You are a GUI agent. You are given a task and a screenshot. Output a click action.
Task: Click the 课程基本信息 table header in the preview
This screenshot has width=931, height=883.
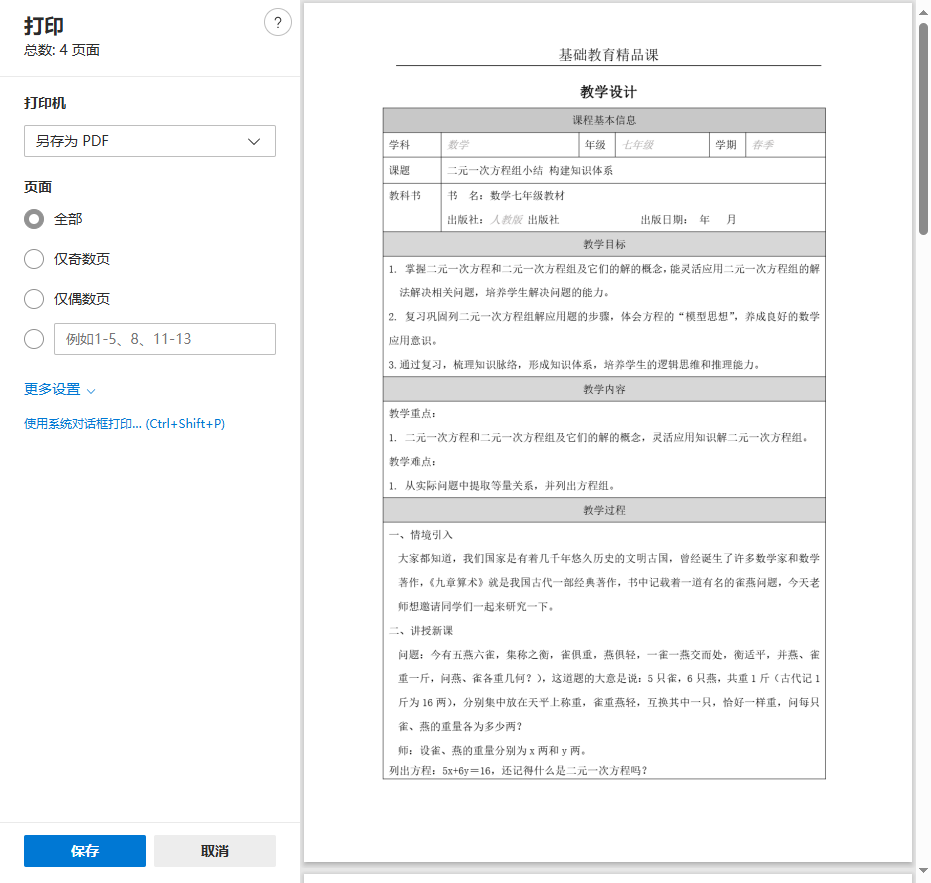tap(603, 119)
